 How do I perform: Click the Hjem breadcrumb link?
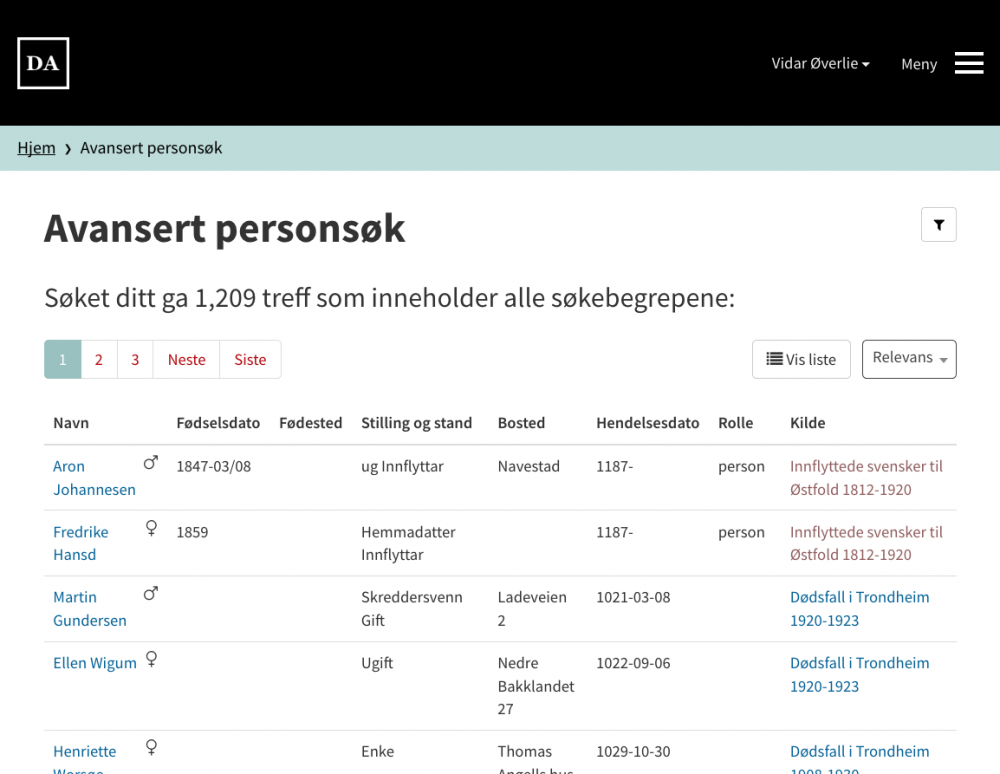click(36, 147)
